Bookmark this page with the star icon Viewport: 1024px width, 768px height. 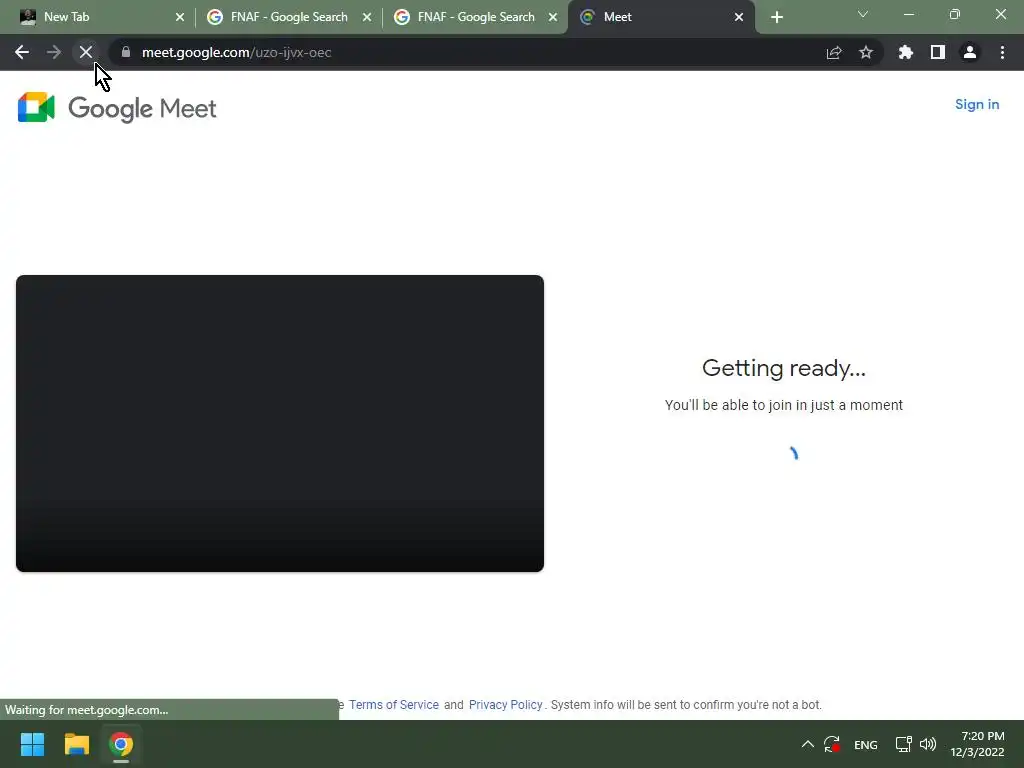pyautogui.click(x=866, y=52)
